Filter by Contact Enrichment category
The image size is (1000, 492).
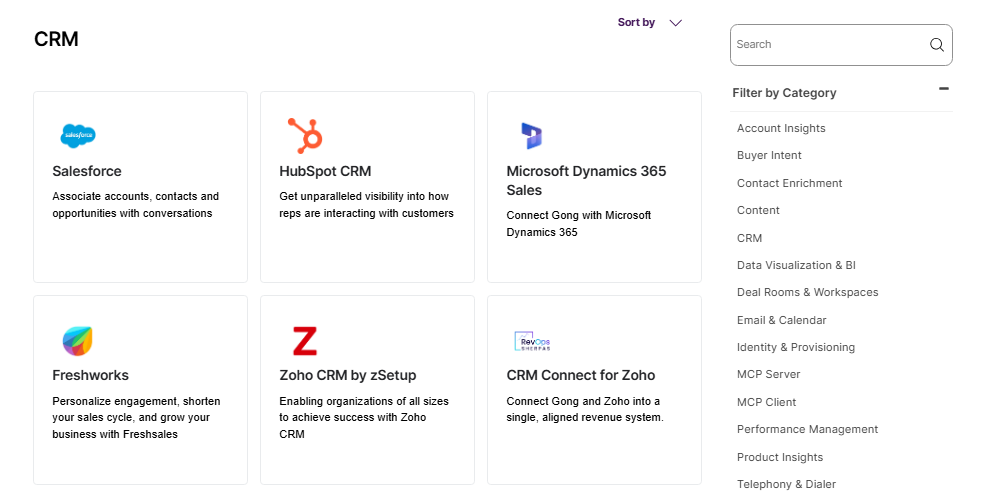click(790, 183)
